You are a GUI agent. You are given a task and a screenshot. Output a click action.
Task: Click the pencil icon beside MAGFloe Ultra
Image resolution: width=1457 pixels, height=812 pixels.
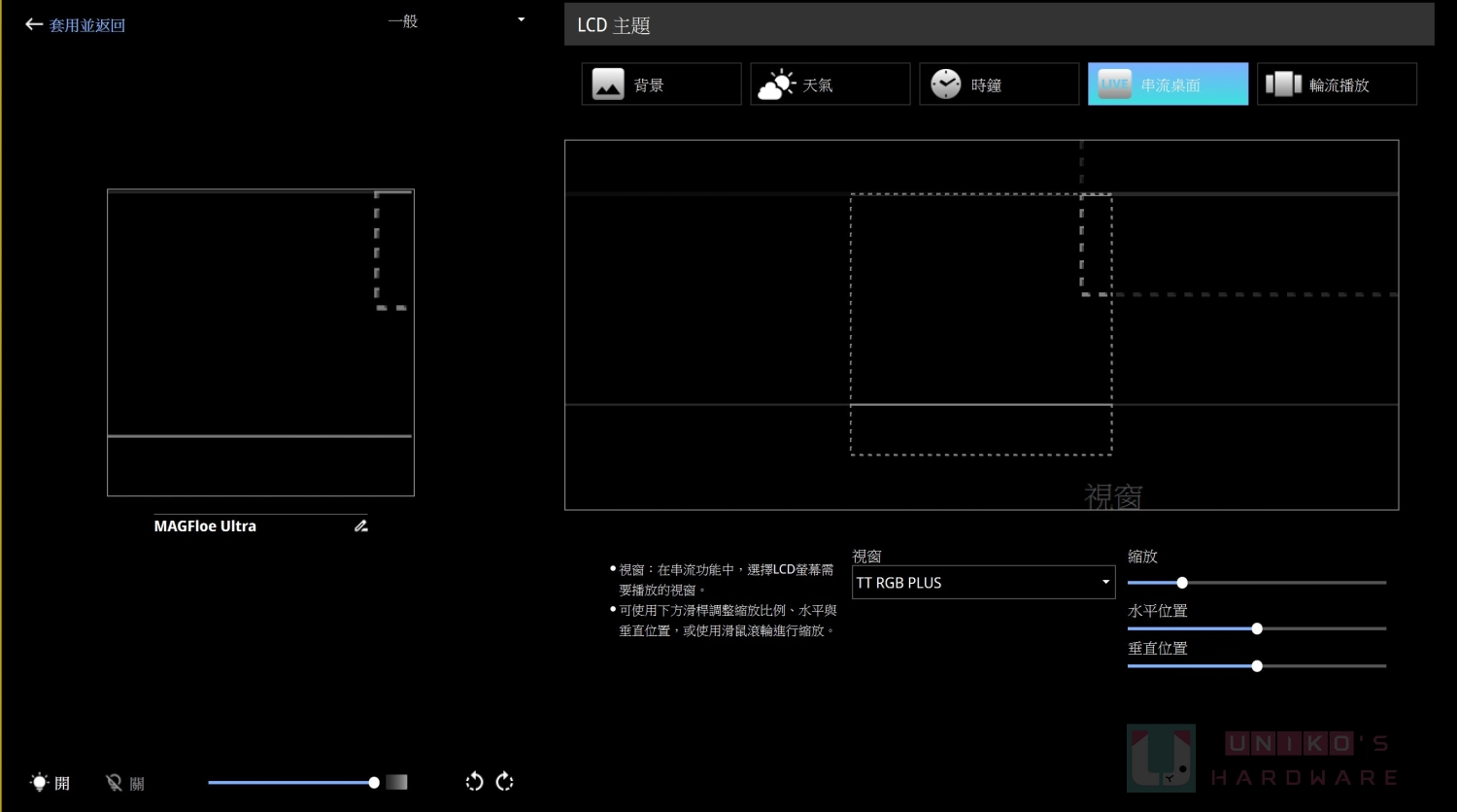point(361,525)
